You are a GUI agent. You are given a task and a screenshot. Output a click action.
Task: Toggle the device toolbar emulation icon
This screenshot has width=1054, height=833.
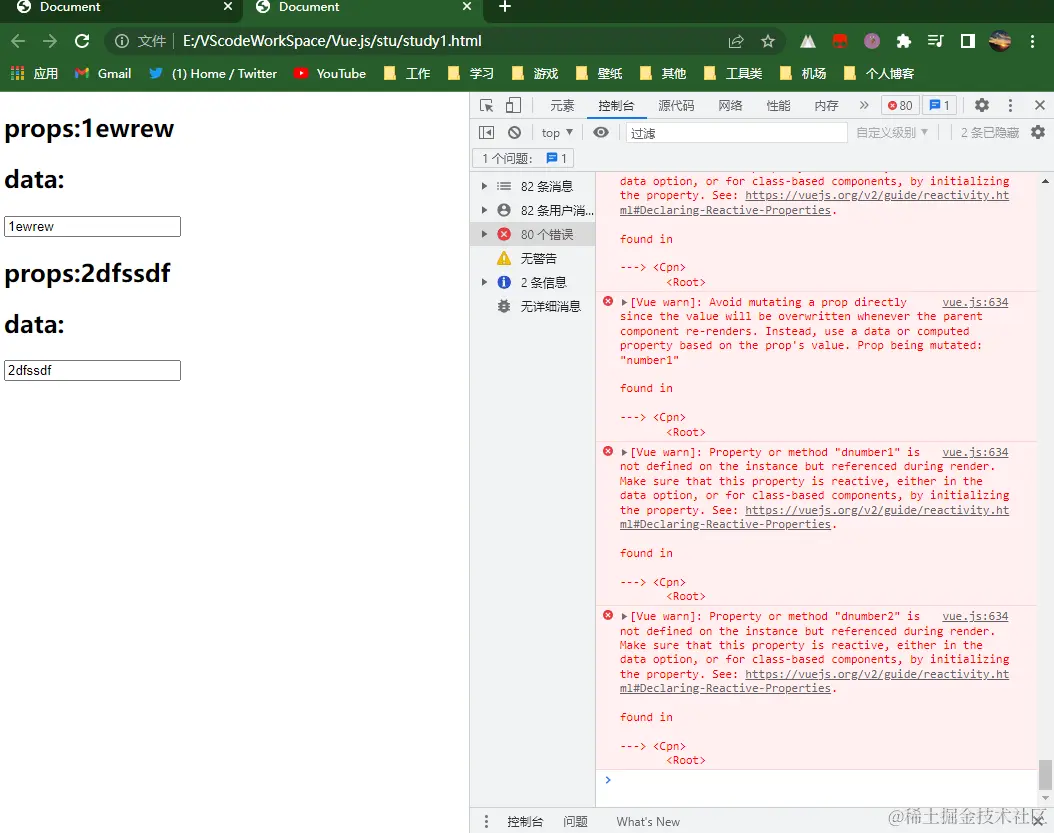click(513, 106)
